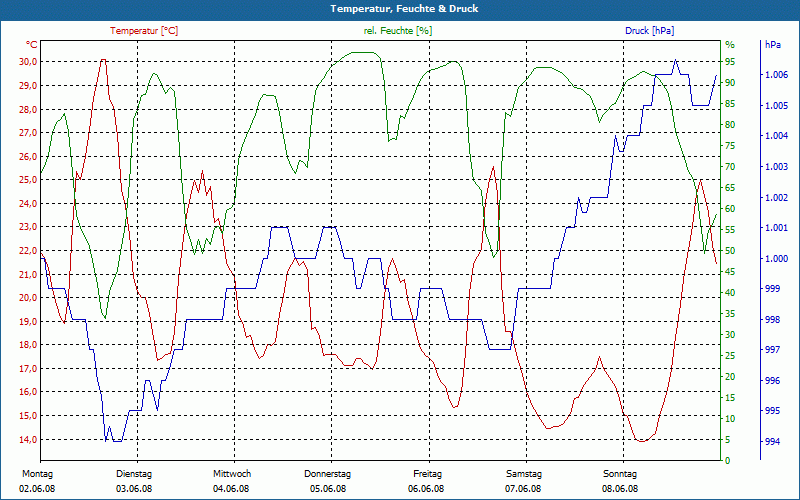Click the "Samstag" day label

(x=523, y=474)
